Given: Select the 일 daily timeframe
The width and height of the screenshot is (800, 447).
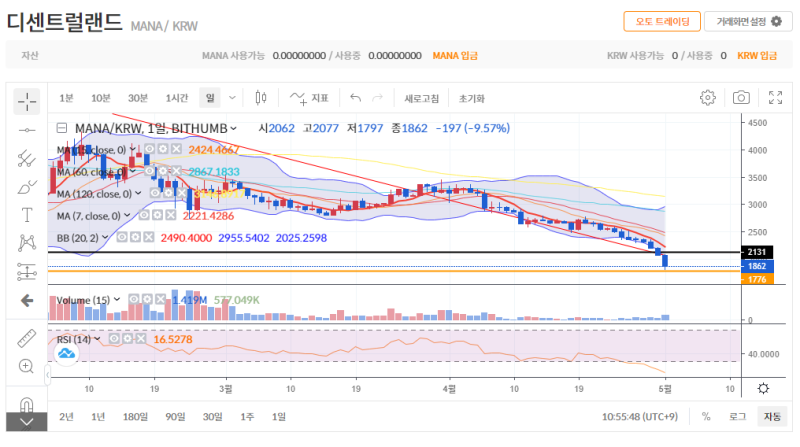Looking at the screenshot, I should (210, 97).
